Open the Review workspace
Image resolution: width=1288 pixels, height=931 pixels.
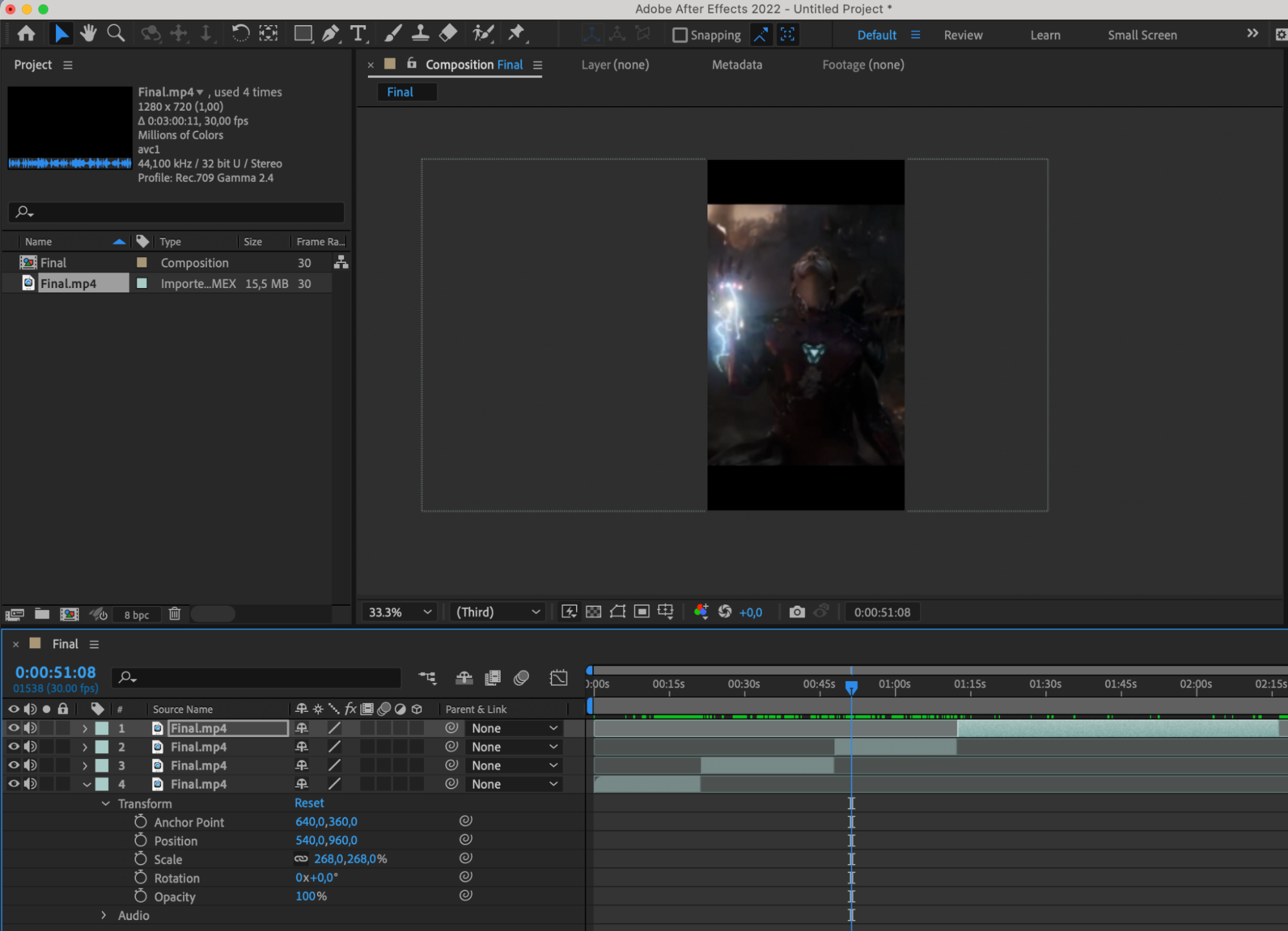(x=963, y=35)
